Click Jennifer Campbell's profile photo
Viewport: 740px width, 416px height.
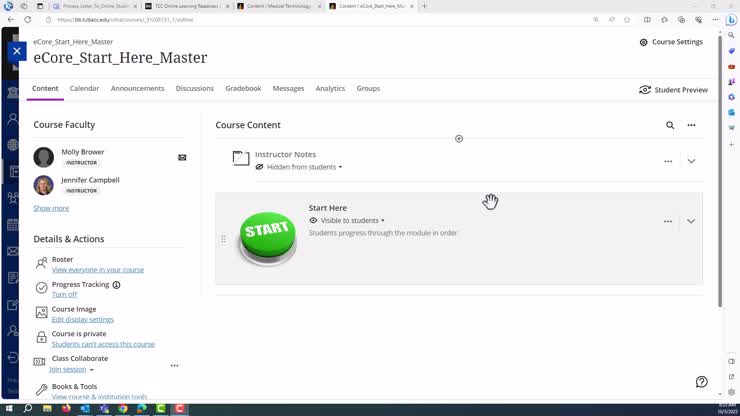click(x=43, y=185)
